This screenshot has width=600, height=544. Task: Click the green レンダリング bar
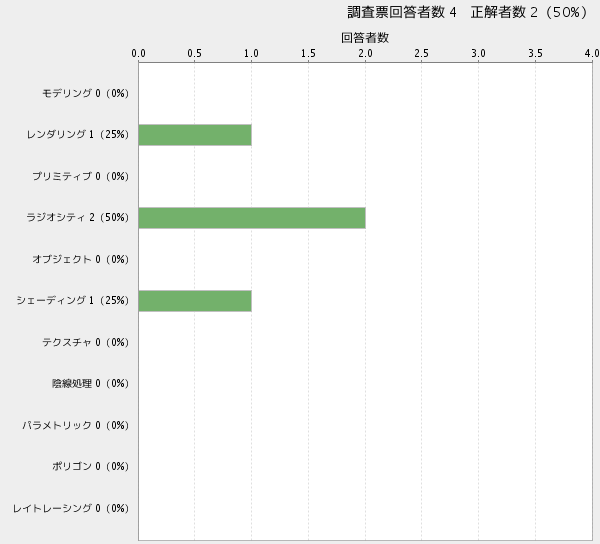tap(195, 135)
